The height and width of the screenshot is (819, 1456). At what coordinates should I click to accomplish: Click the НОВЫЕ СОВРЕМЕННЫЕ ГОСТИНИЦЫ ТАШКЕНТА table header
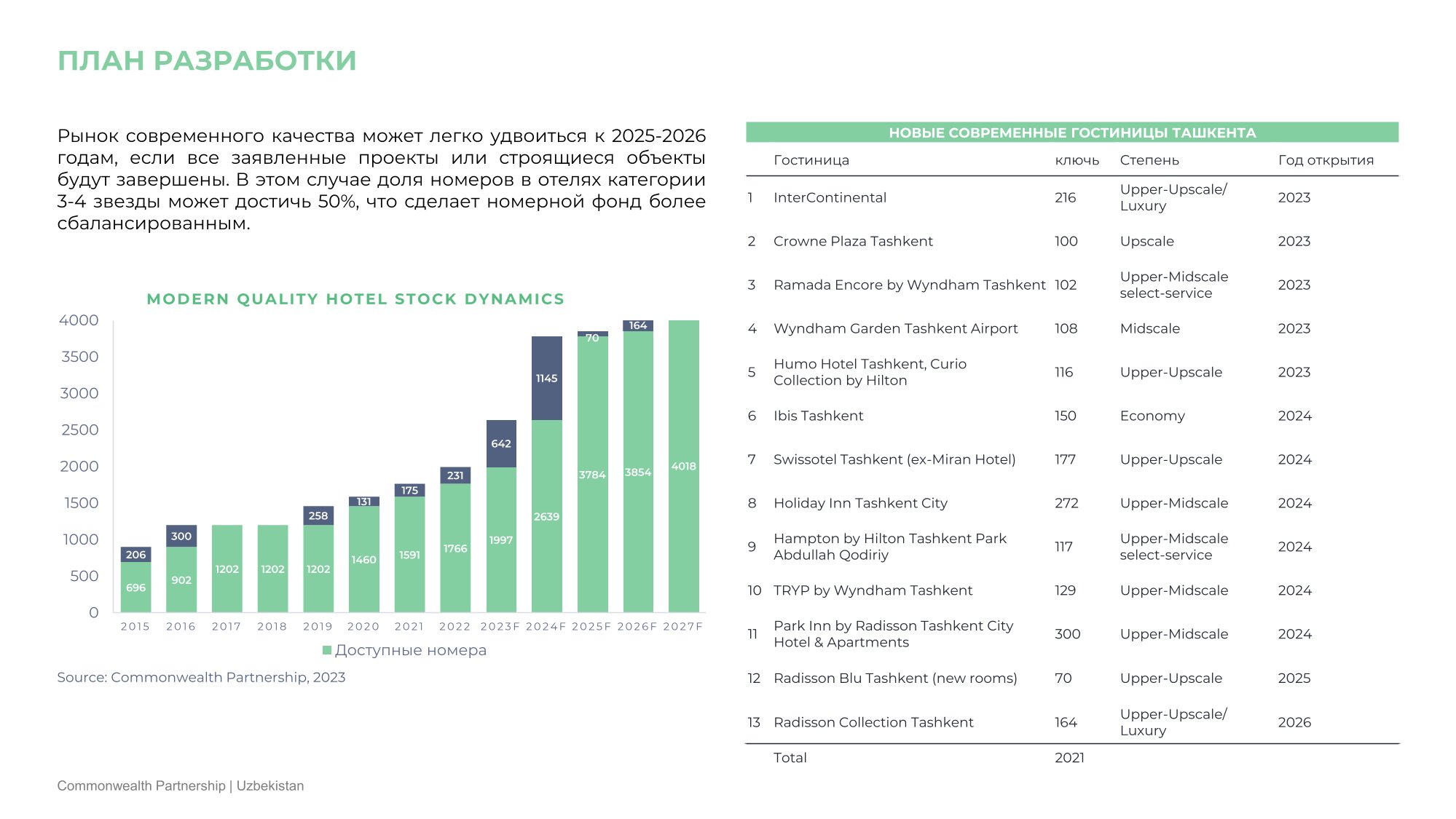pyautogui.click(x=1072, y=132)
